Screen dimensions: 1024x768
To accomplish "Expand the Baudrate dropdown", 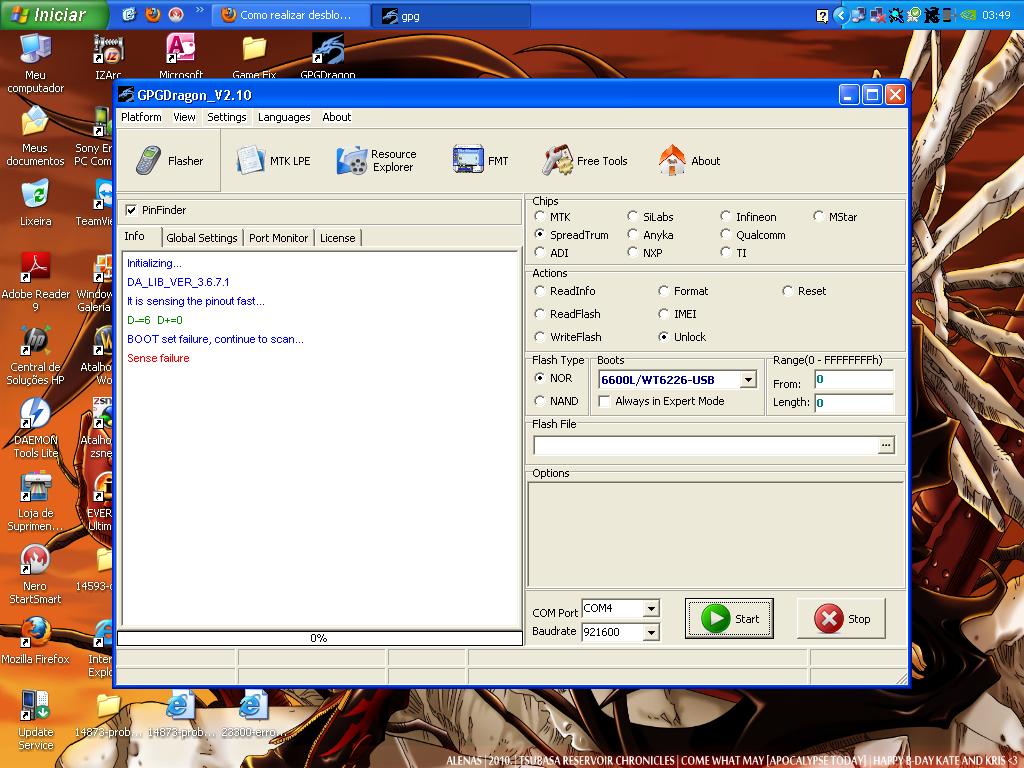I will 651,632.
